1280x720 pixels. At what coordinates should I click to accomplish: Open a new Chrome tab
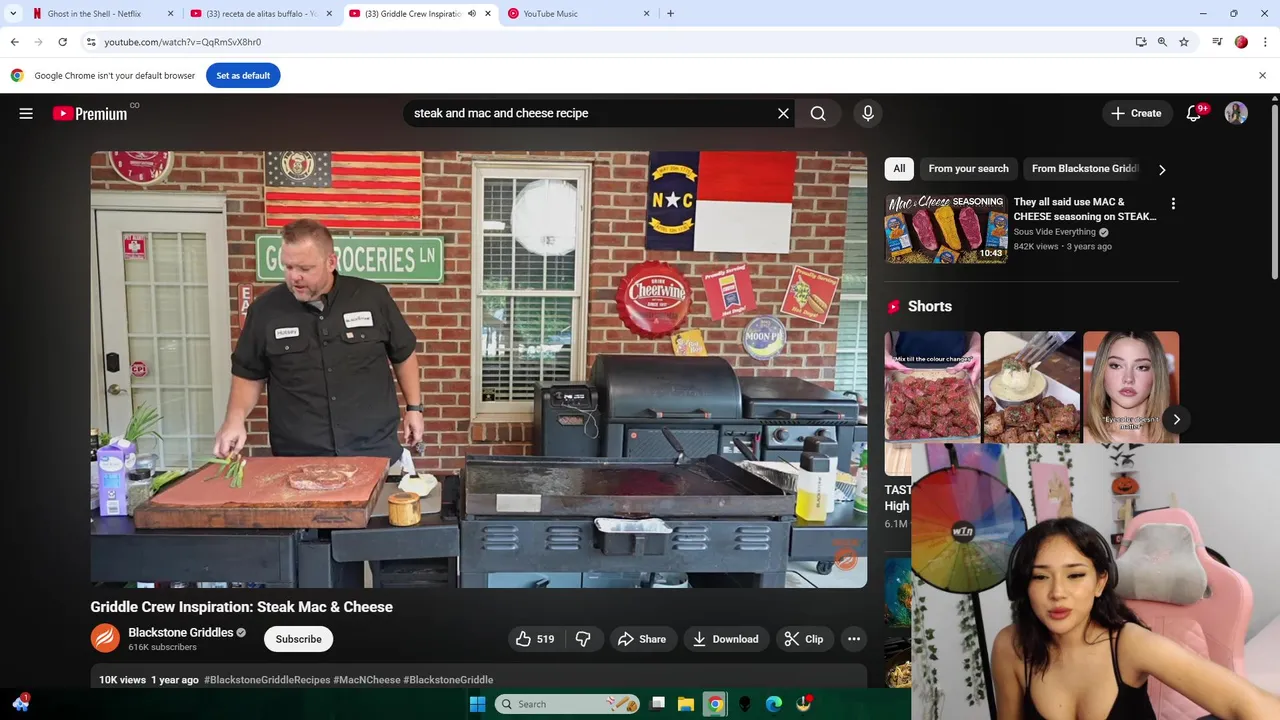point(670,14)
